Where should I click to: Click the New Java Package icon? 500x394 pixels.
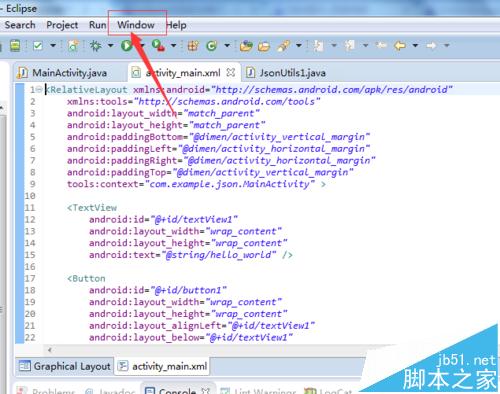click(193, 45)
